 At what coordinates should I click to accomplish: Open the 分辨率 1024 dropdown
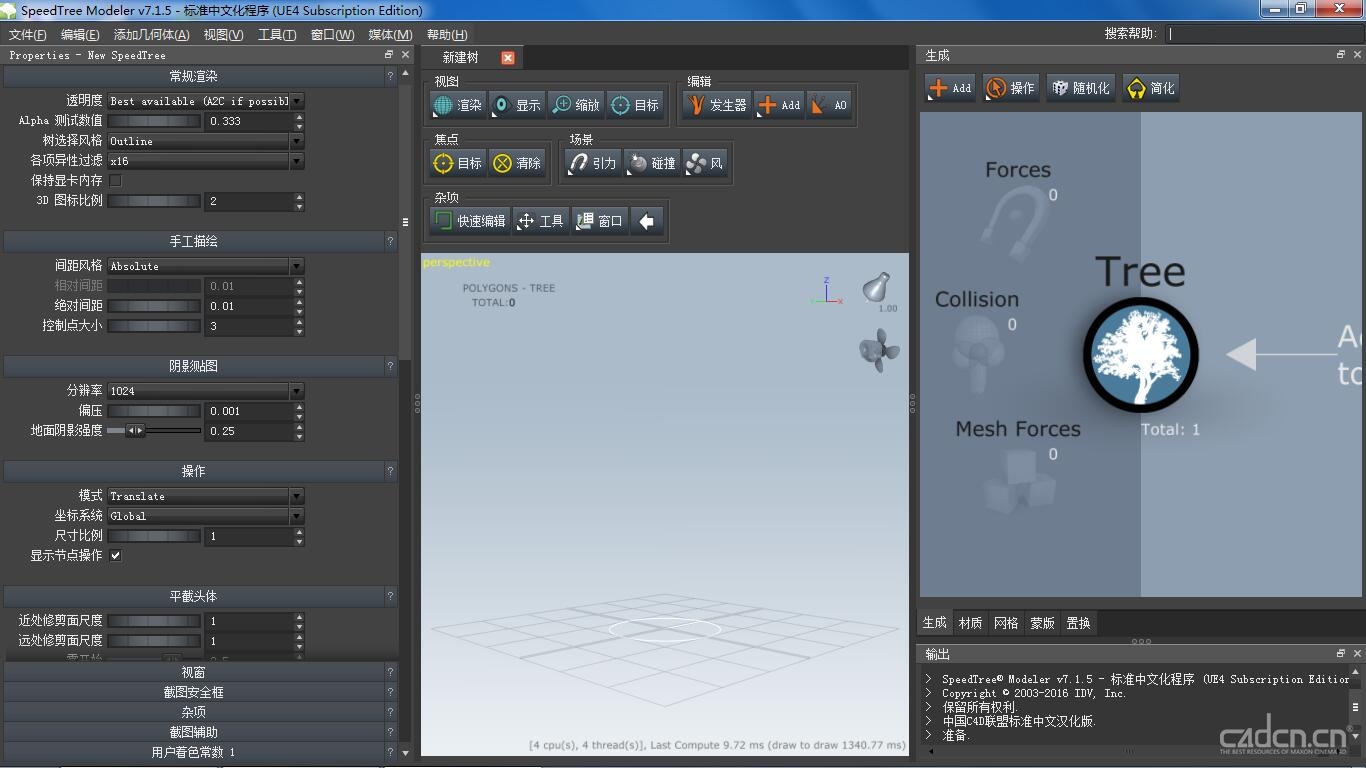[x=205, y=391]
